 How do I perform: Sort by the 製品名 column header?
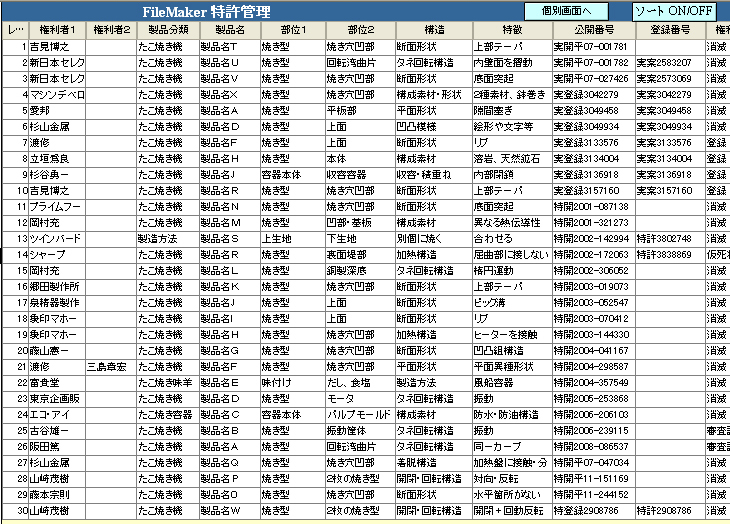(230, 30)
